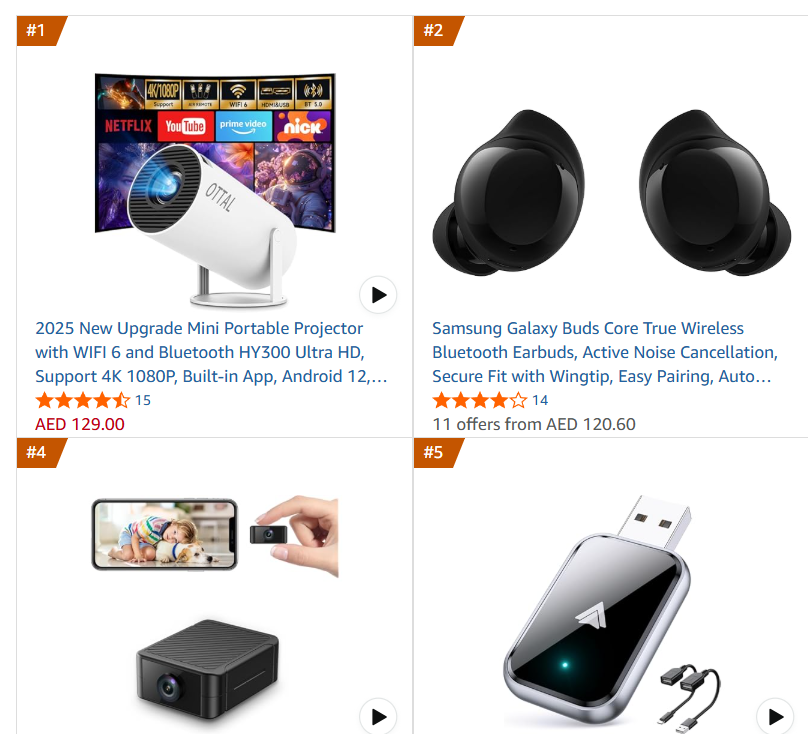Open the Samsung Galaxy Buds Core title link
The image size is (808, 734).
(604, 353)
